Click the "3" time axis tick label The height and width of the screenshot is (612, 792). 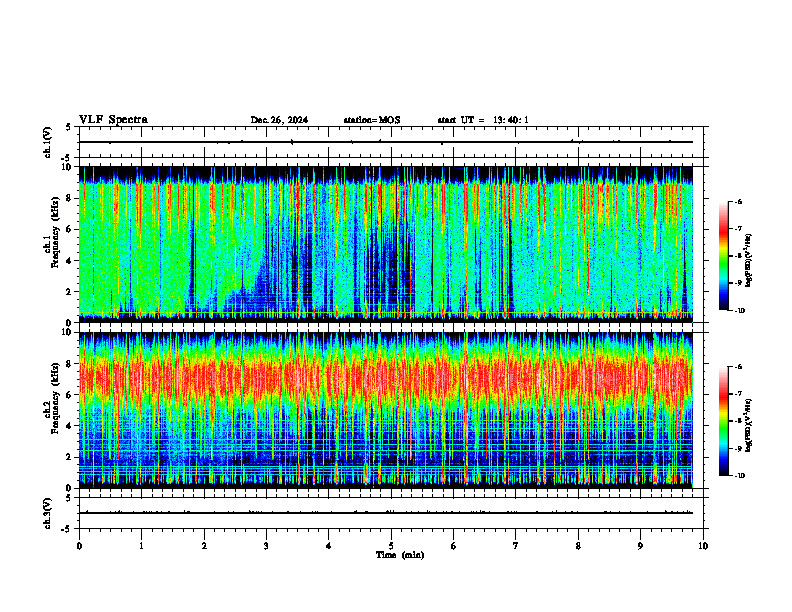coord(266,546)
